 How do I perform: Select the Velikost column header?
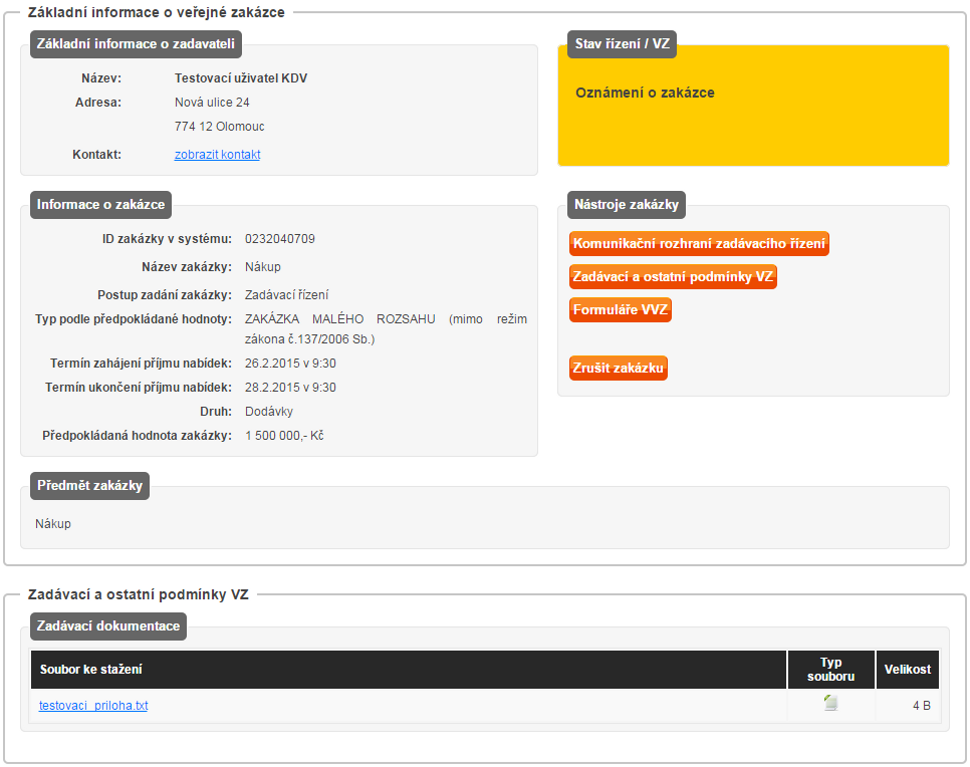[907, 669]
